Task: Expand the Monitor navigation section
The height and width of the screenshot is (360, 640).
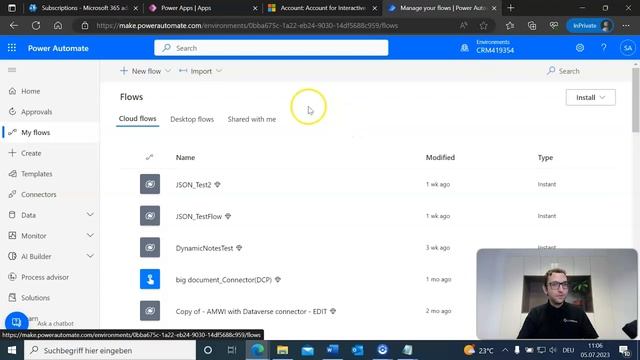Action: coord(90,236)
